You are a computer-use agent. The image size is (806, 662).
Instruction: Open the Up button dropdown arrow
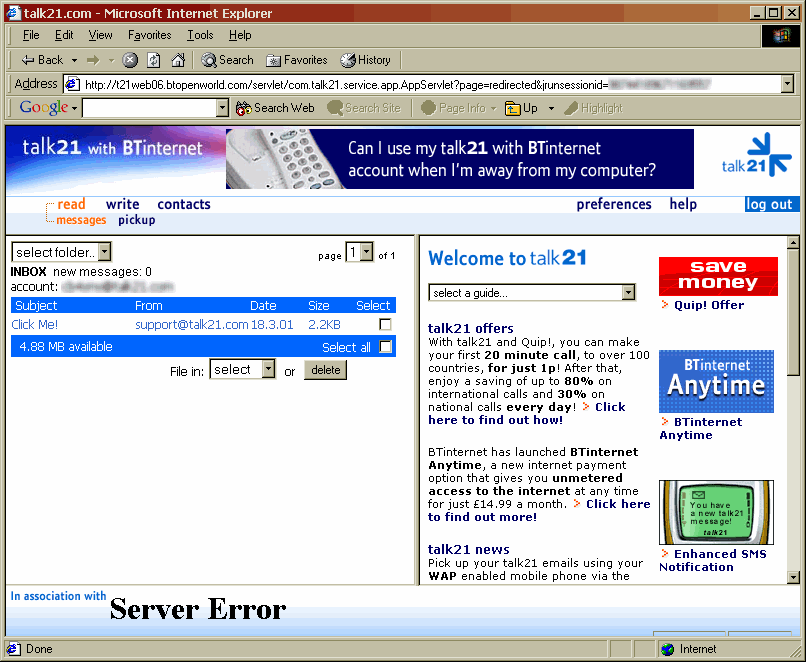point(552,108)
